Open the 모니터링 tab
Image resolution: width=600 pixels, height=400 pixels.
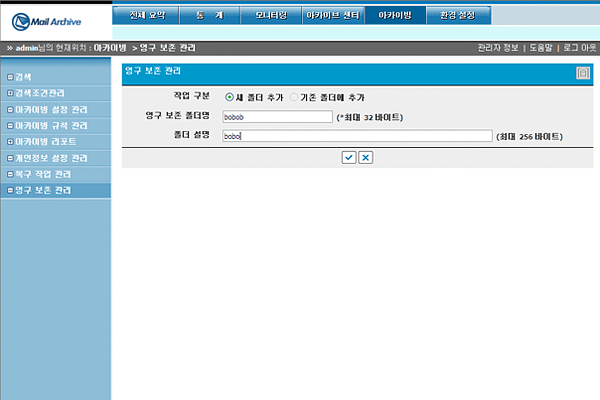pyautogui.click(x=271, y=15)
